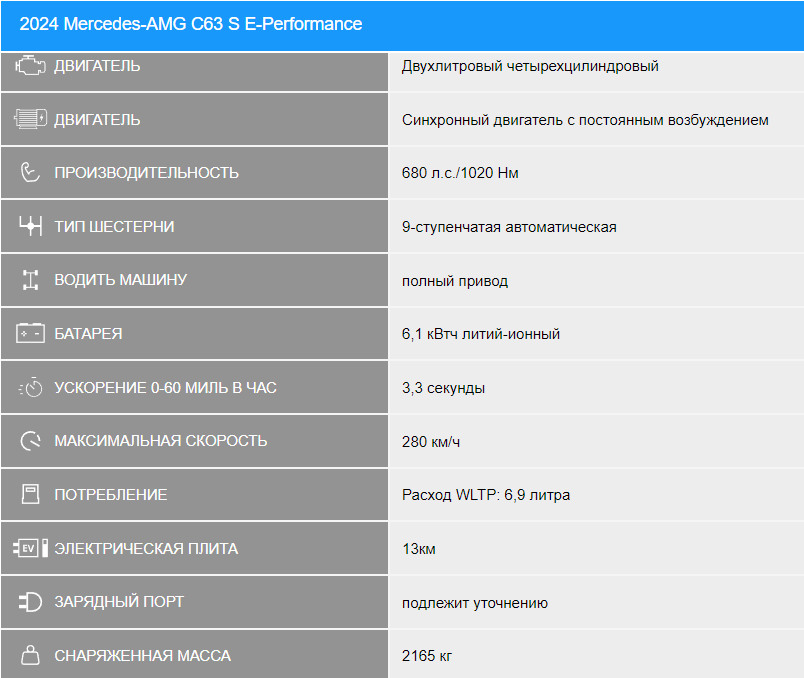Click the performance icon beside ПРОИЗВОДИТЕЛЬНОСТЬ

[30, 172]
